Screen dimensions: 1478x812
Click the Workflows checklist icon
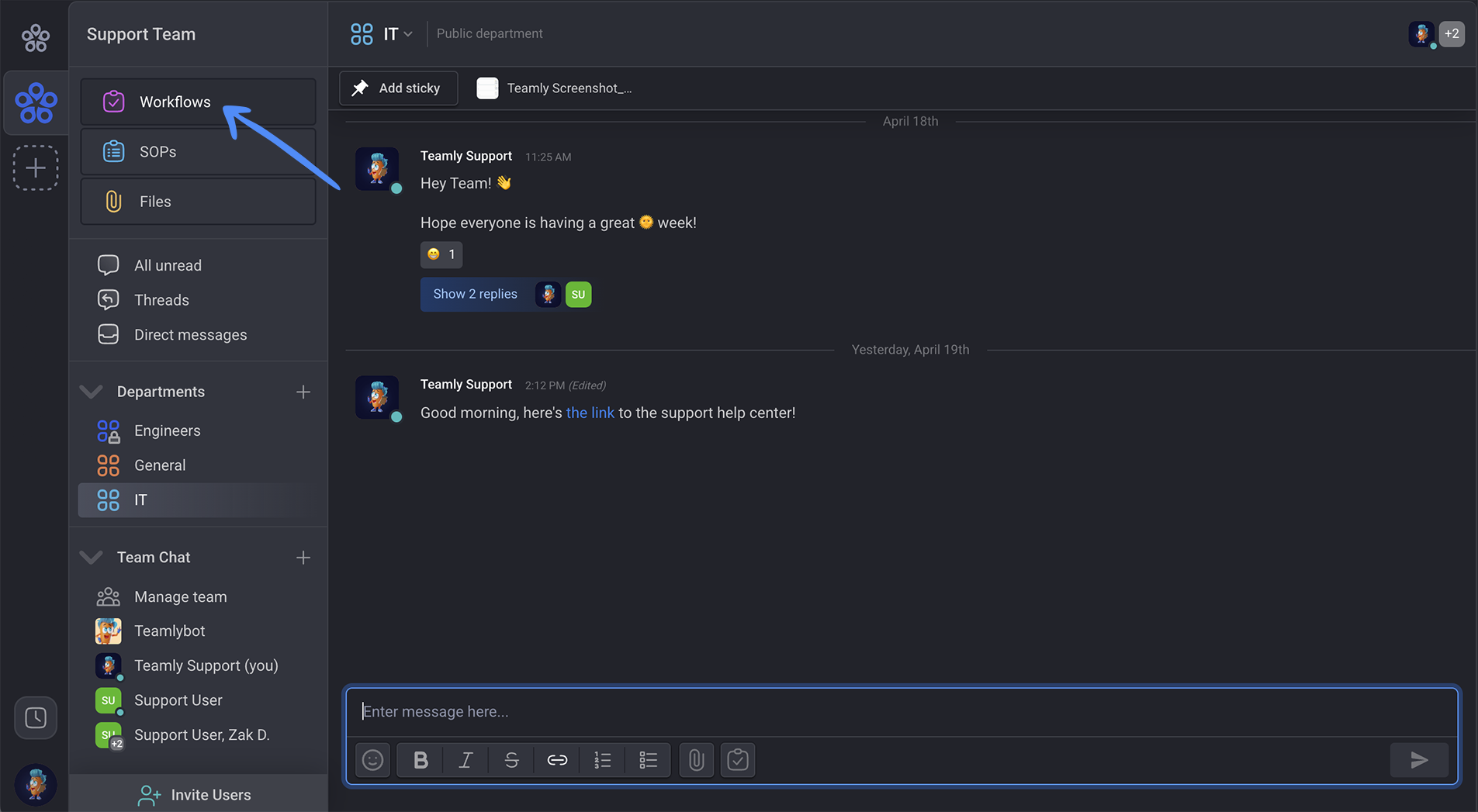113,102
